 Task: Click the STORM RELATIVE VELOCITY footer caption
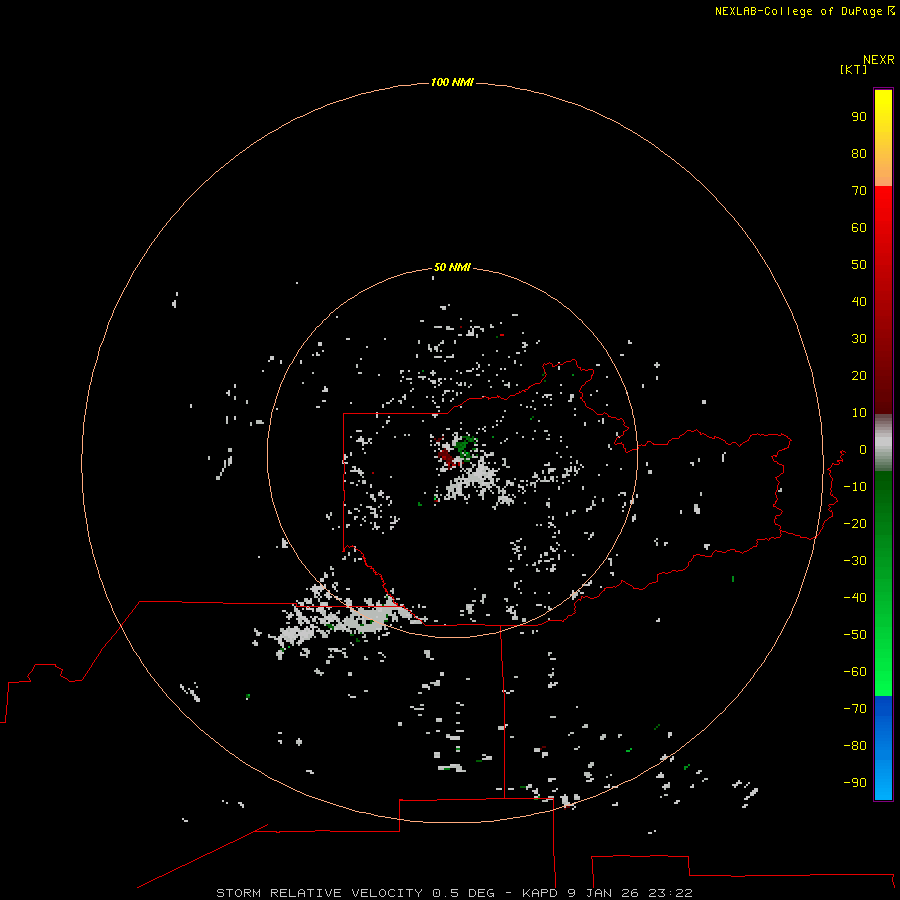(x=455, y=893)
